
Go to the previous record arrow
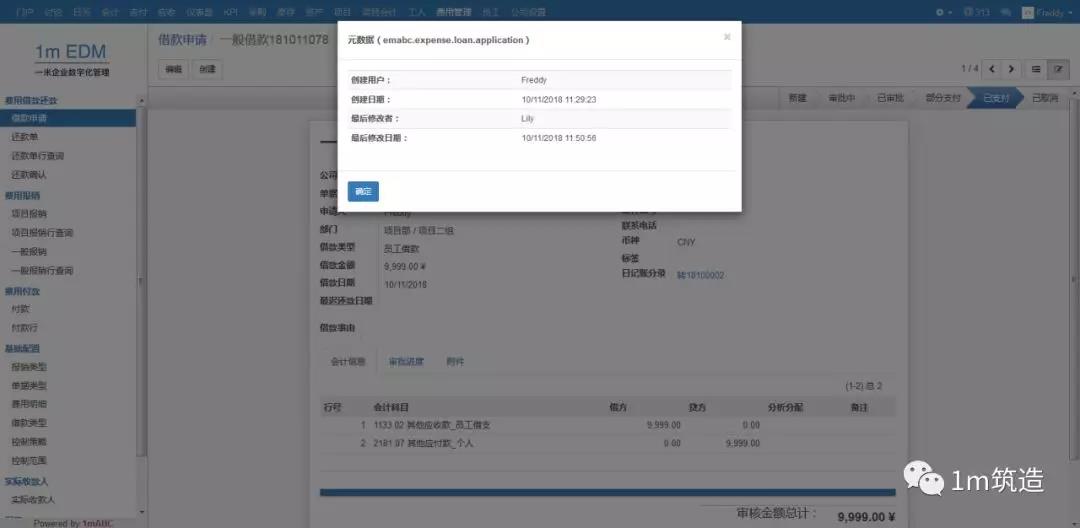coord(992,69)
